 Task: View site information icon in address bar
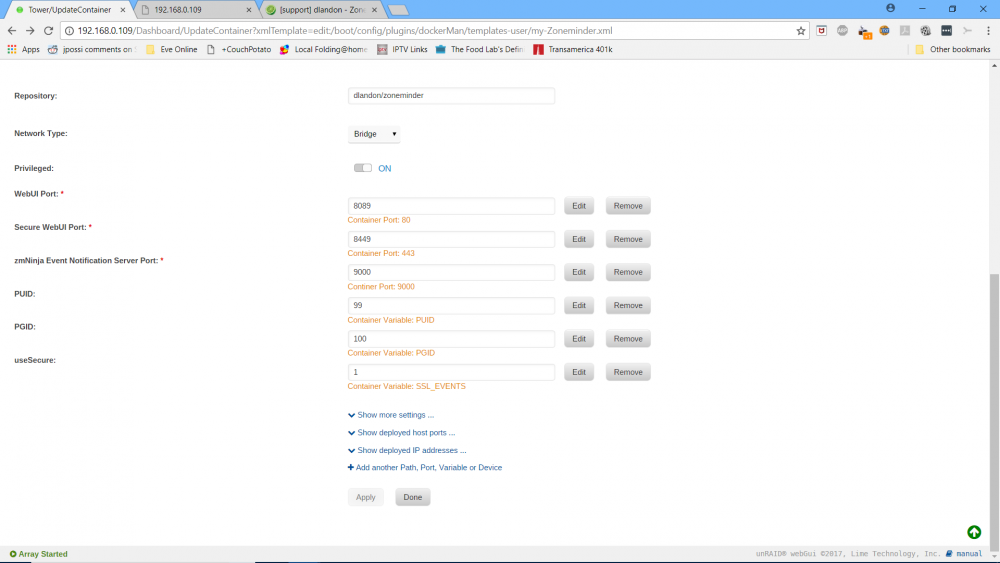70,31
